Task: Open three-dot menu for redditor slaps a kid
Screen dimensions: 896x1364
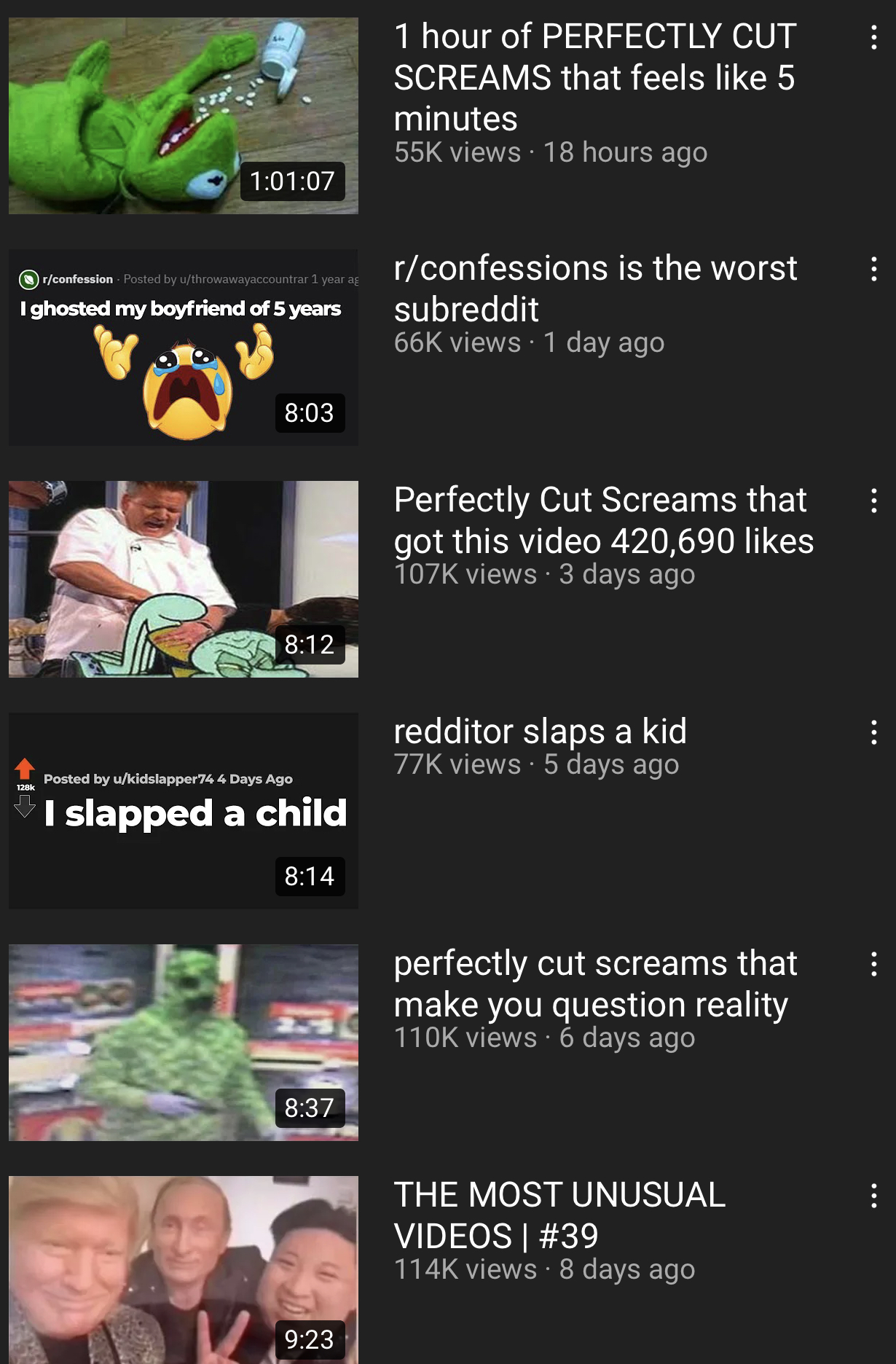Action: (x=873, y=732)
